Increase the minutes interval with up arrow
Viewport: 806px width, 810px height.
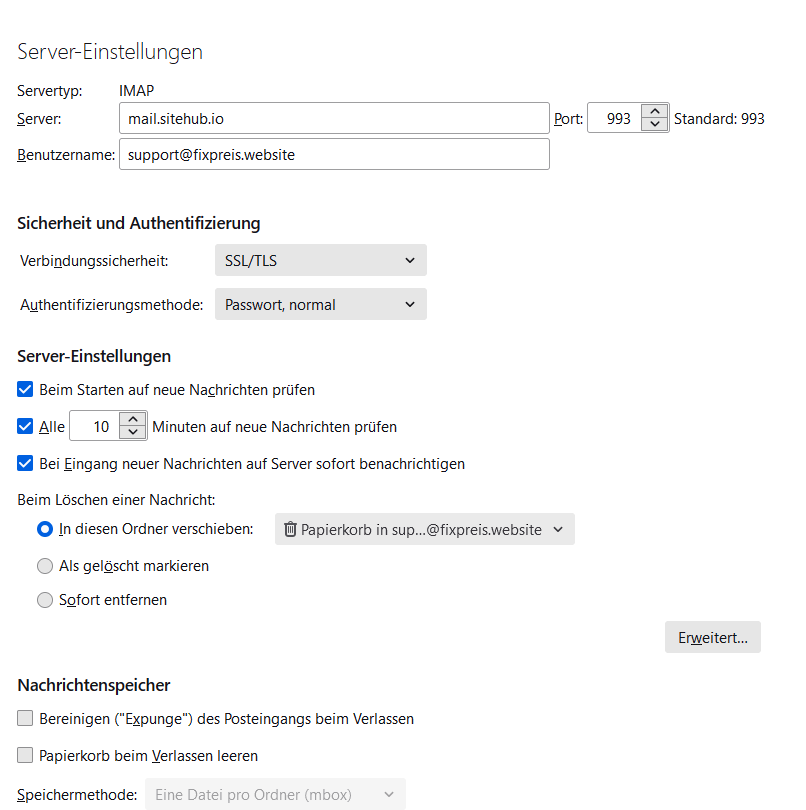click(133, 420)
